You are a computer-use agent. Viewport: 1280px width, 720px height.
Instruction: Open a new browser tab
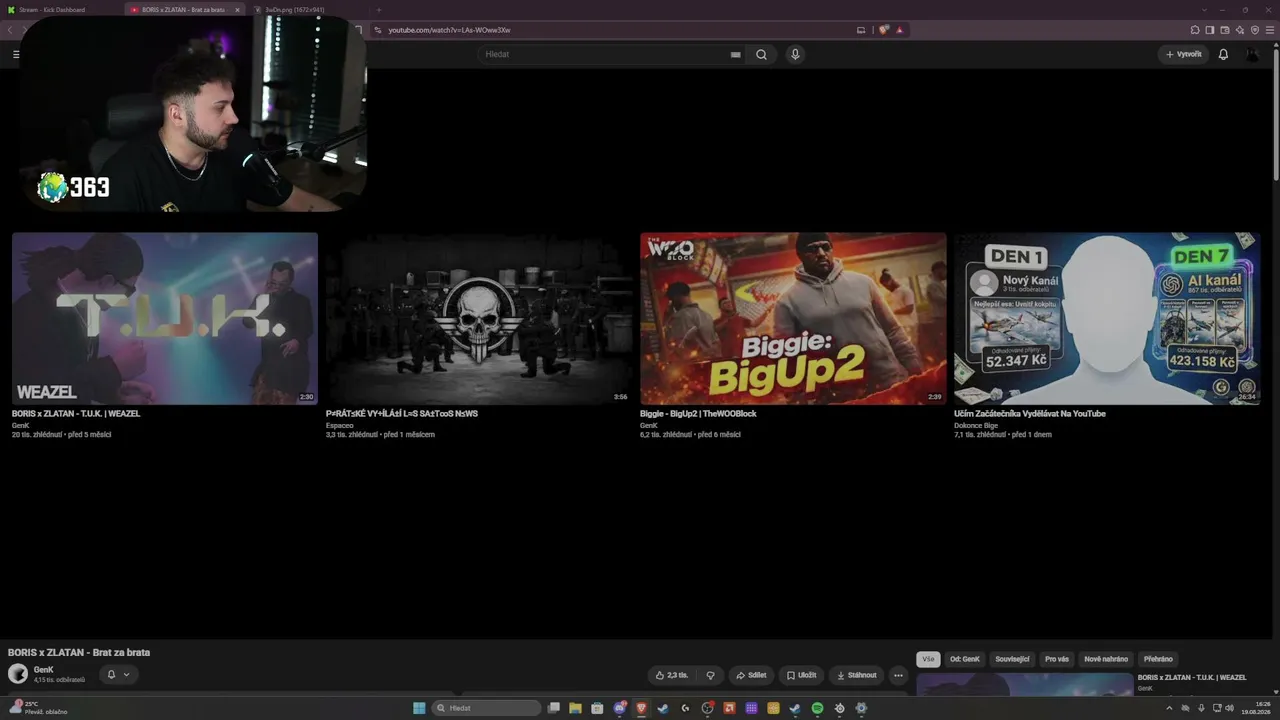[x=378, y=10]
